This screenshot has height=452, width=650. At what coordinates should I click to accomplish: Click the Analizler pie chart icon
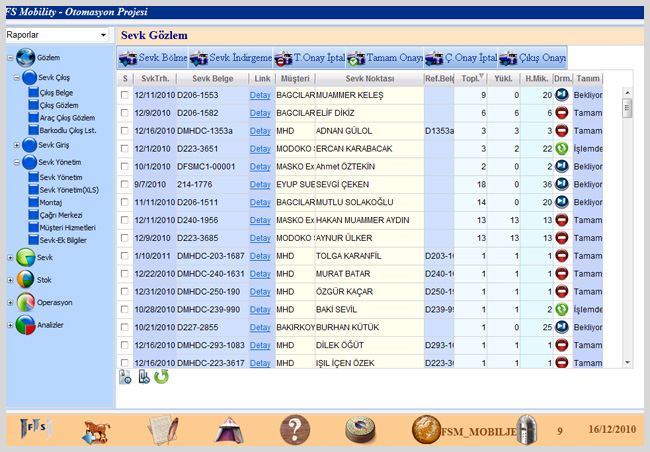(x=24, y=323)
